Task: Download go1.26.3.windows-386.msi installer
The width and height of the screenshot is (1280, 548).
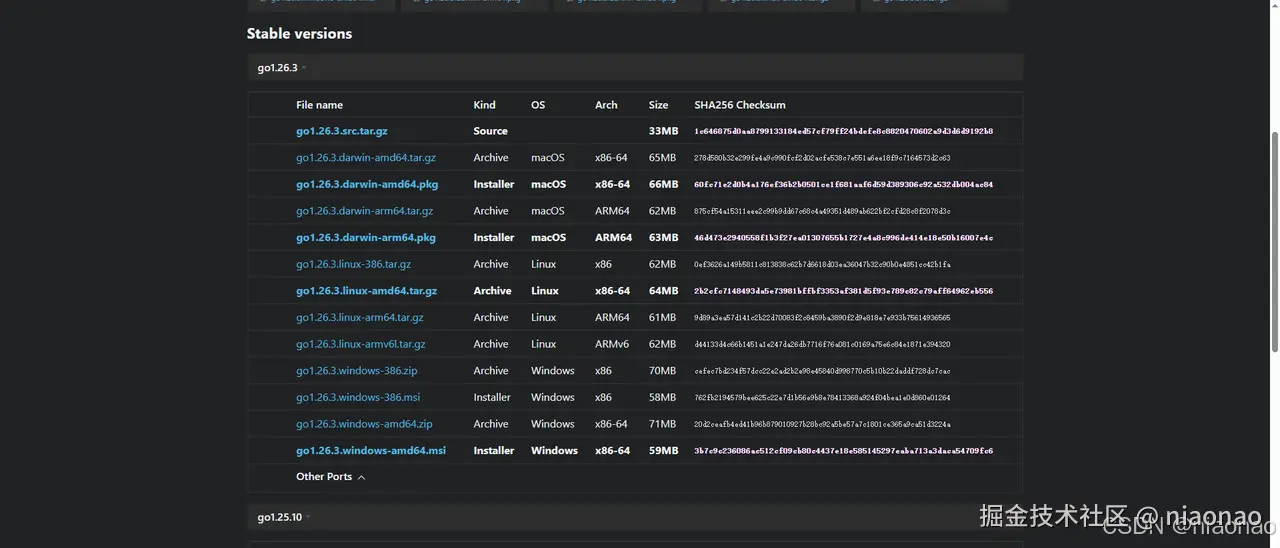Action: pos(358,397)
